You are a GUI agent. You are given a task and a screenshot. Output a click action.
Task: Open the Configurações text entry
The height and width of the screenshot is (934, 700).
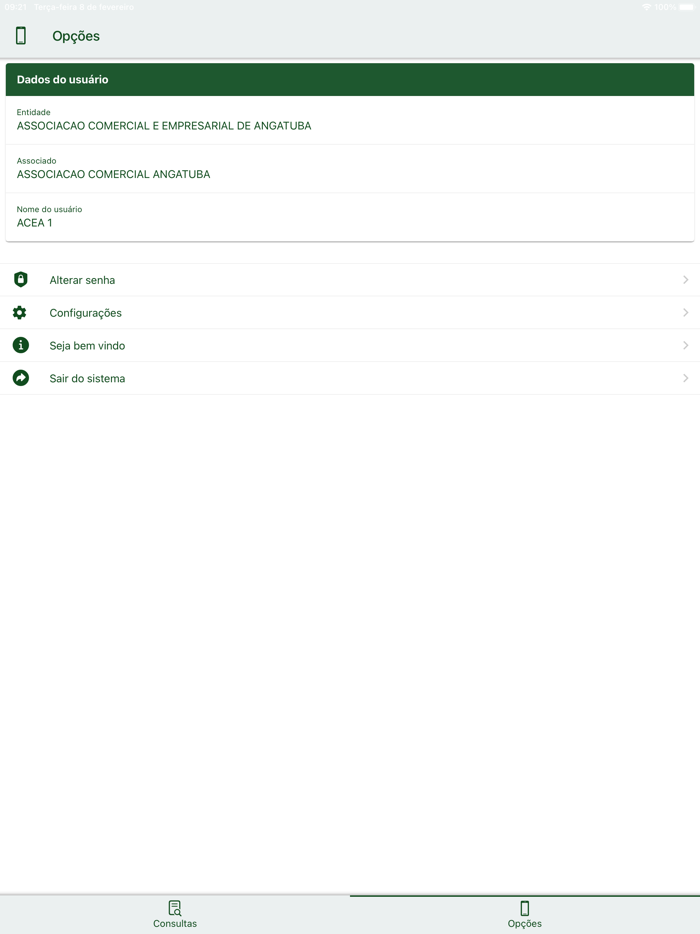[x=85, y=313]
